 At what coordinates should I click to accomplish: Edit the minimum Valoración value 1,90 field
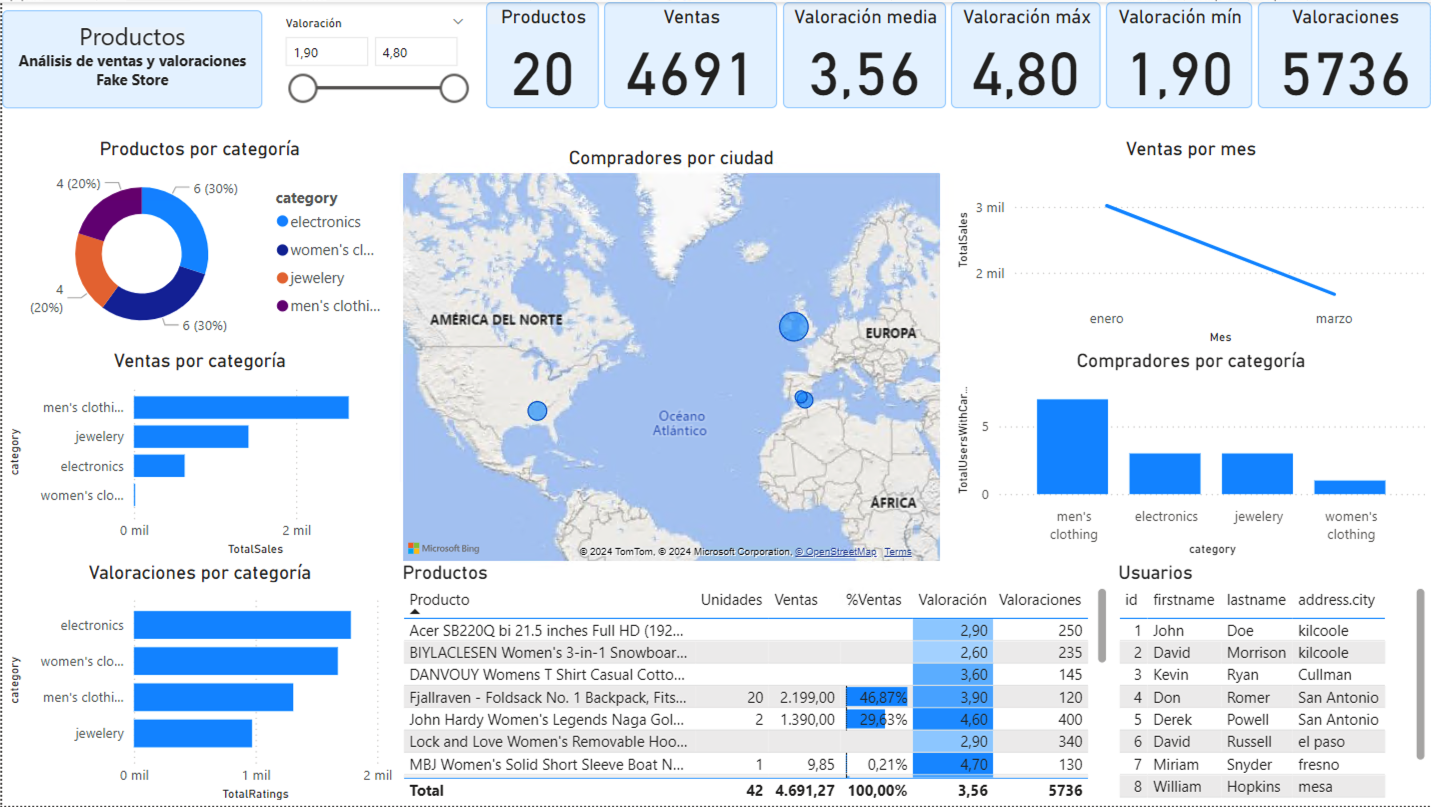click(x=326, y=52)
